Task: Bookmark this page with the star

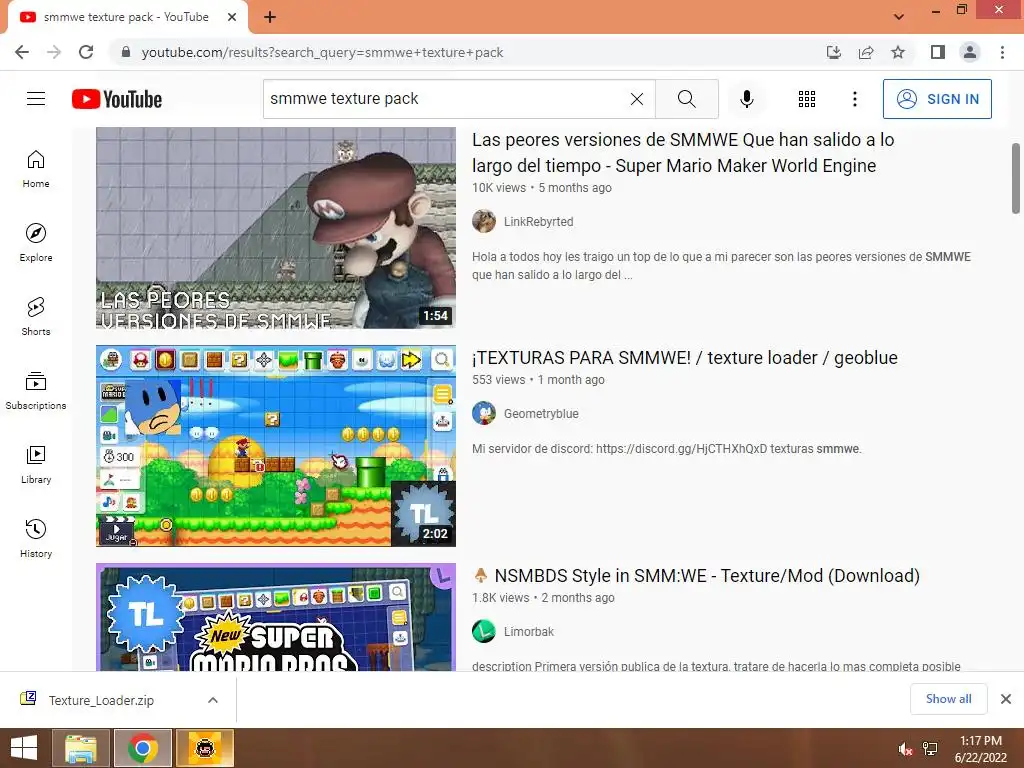Action: pos(898,52)
